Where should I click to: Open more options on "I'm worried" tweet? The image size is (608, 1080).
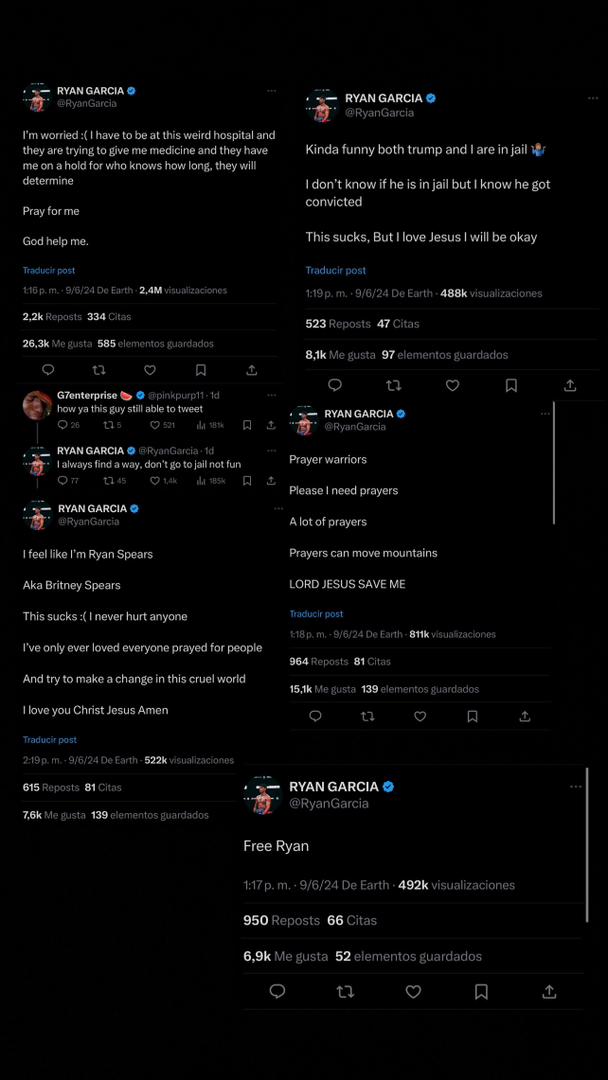(271, 91)
